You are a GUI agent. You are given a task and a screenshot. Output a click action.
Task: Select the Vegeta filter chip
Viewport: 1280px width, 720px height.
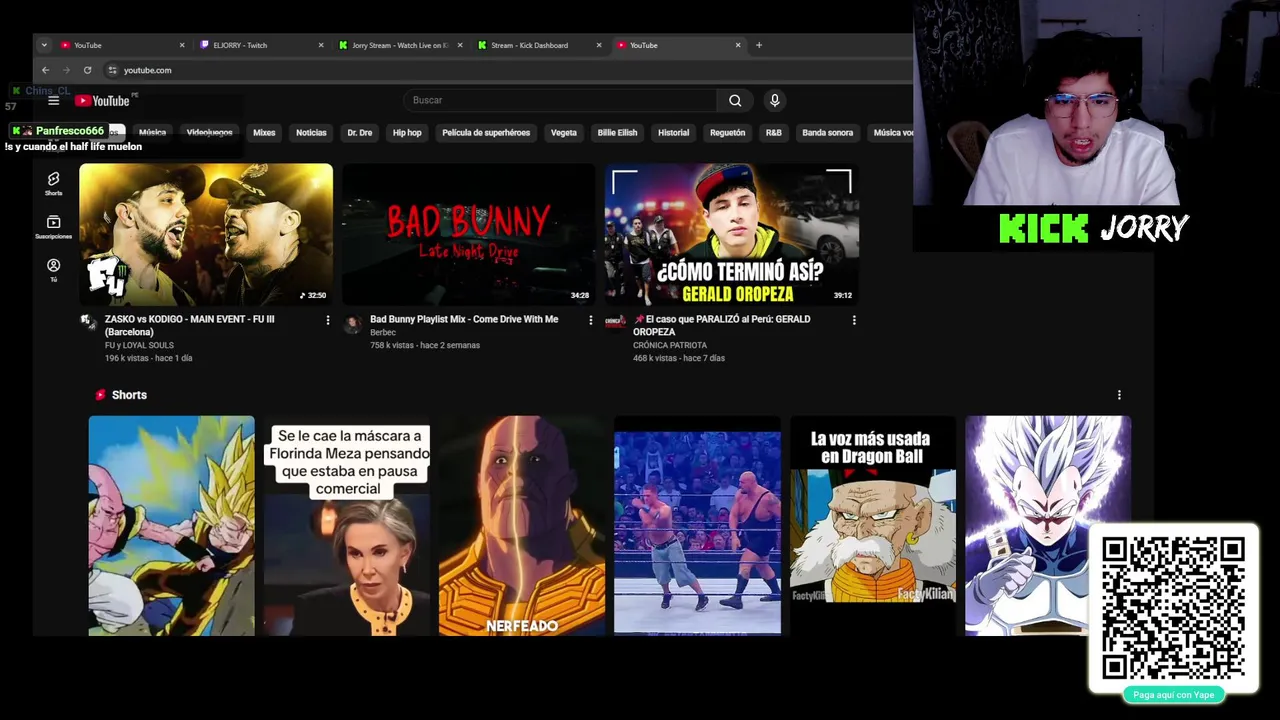tap(564, 132)
